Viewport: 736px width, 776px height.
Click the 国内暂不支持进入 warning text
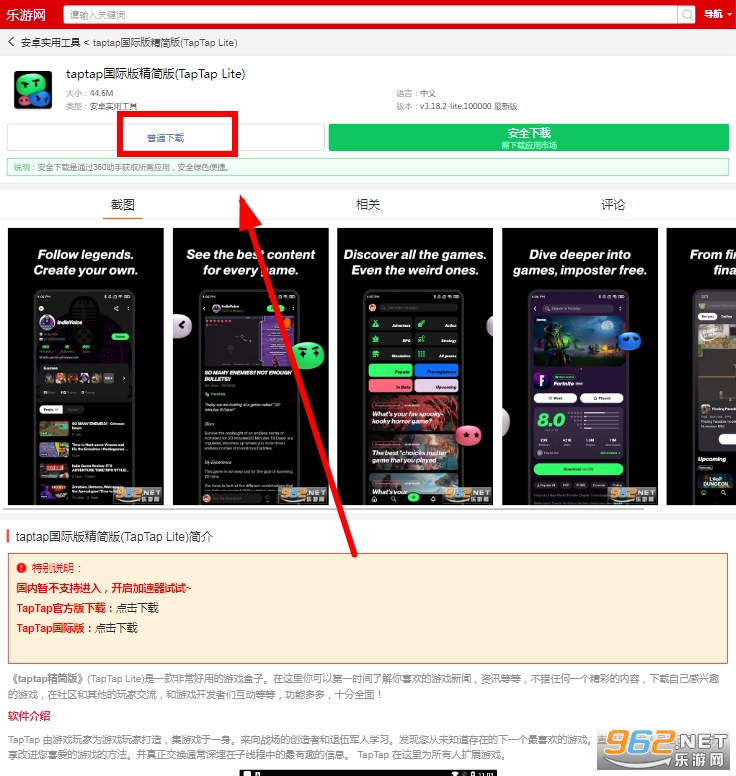[104, 588]
